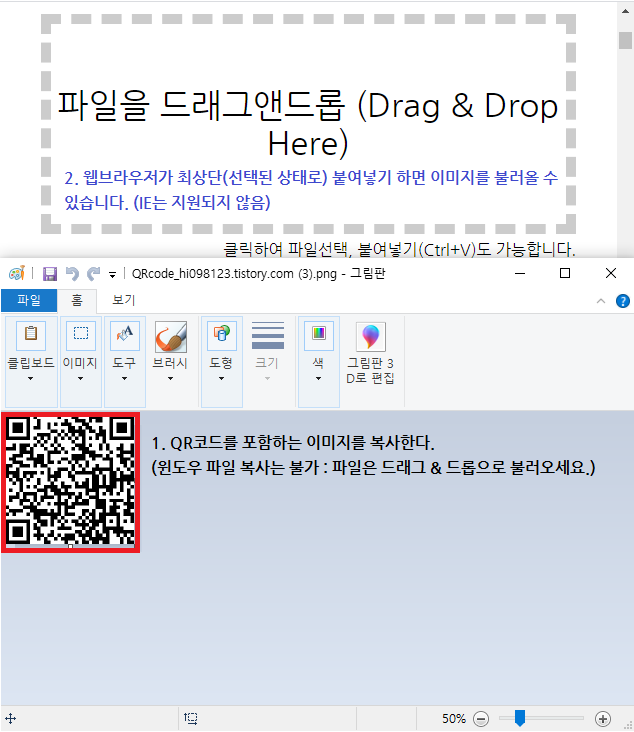Switch to the 보기 ribbon tab
Image resolution: width=634 pixels, height=732 pixels.
coord(123,300)
